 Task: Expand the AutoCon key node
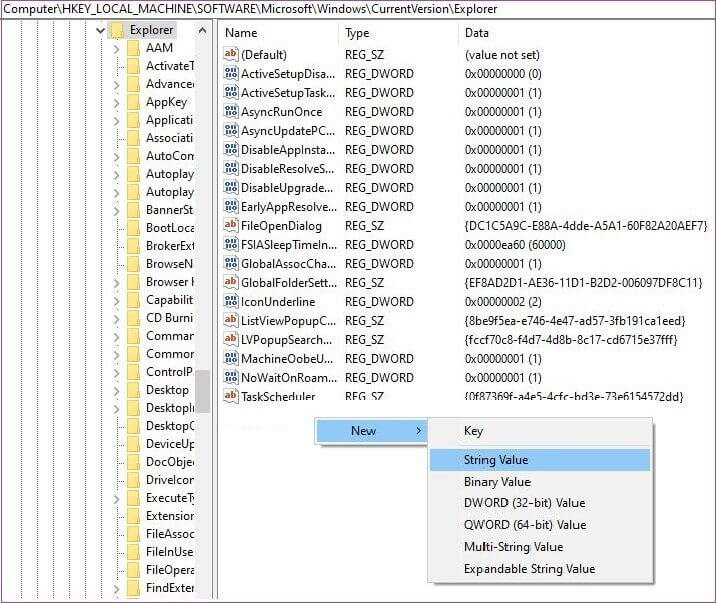pos(116,157)
